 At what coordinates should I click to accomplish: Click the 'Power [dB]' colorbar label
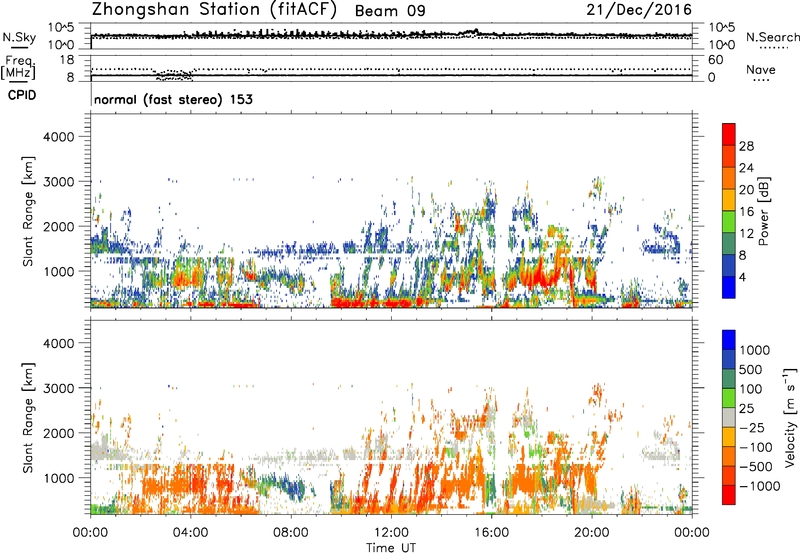point(763,211)
